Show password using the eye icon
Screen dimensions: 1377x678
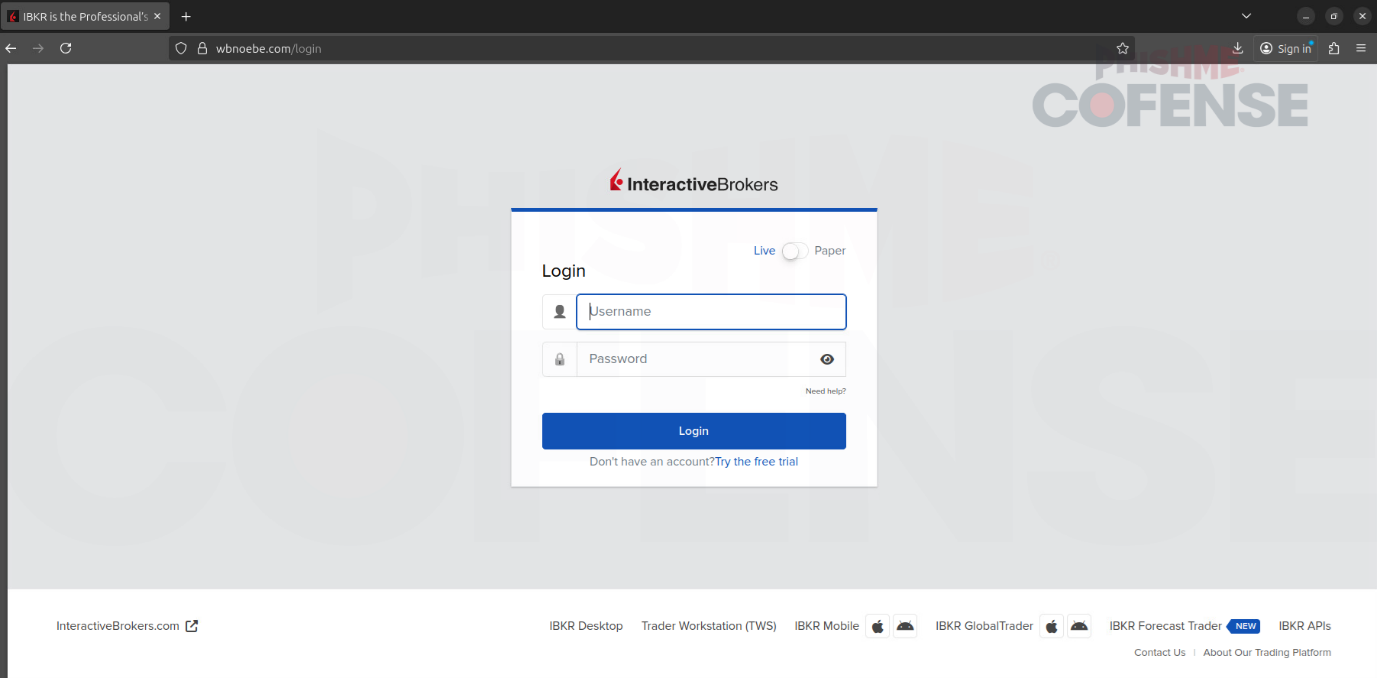(x=827, y=359)
